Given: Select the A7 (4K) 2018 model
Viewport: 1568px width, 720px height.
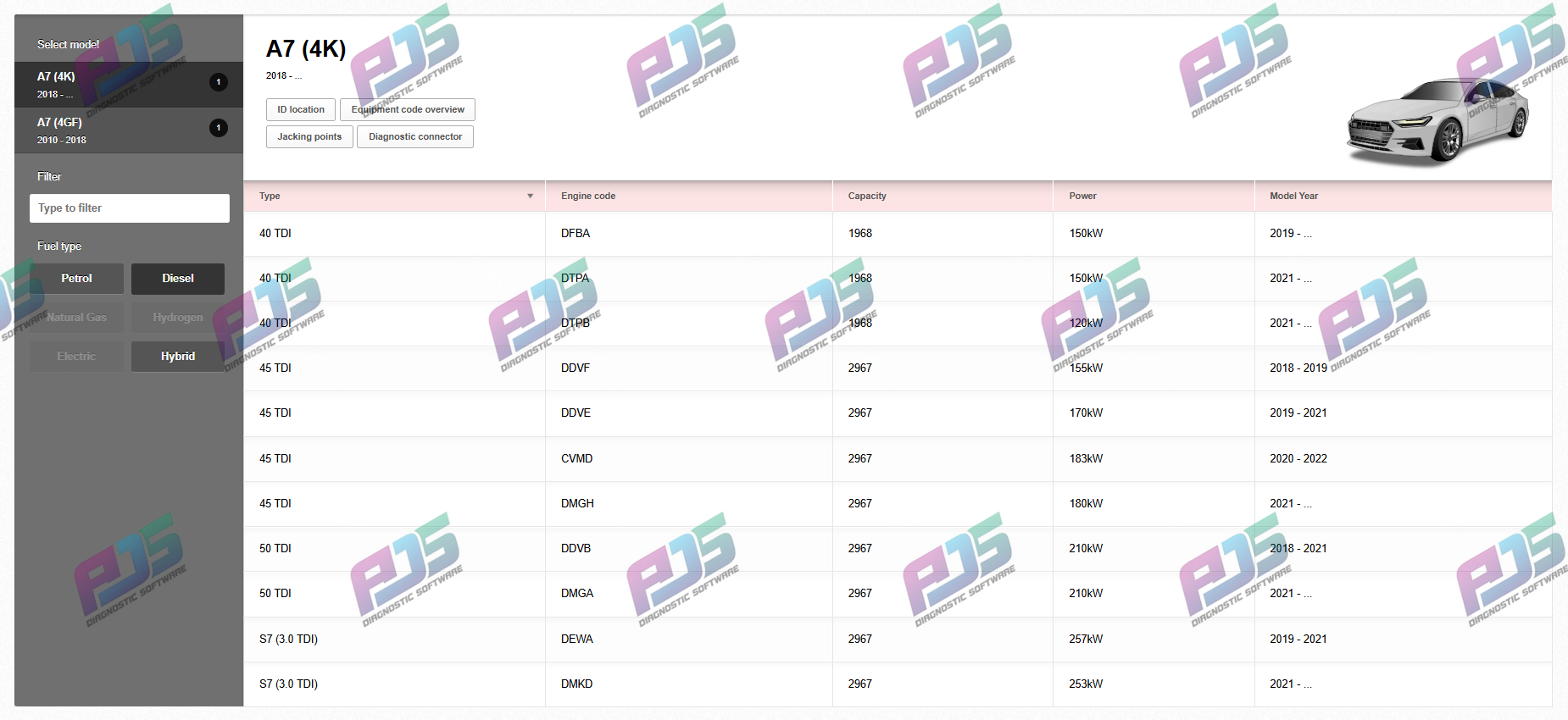Looking at the screenshot, I should coord(129,85).
